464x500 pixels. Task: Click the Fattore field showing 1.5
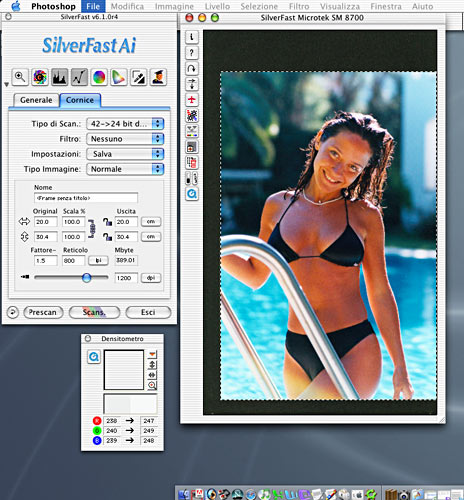point(45,260)
